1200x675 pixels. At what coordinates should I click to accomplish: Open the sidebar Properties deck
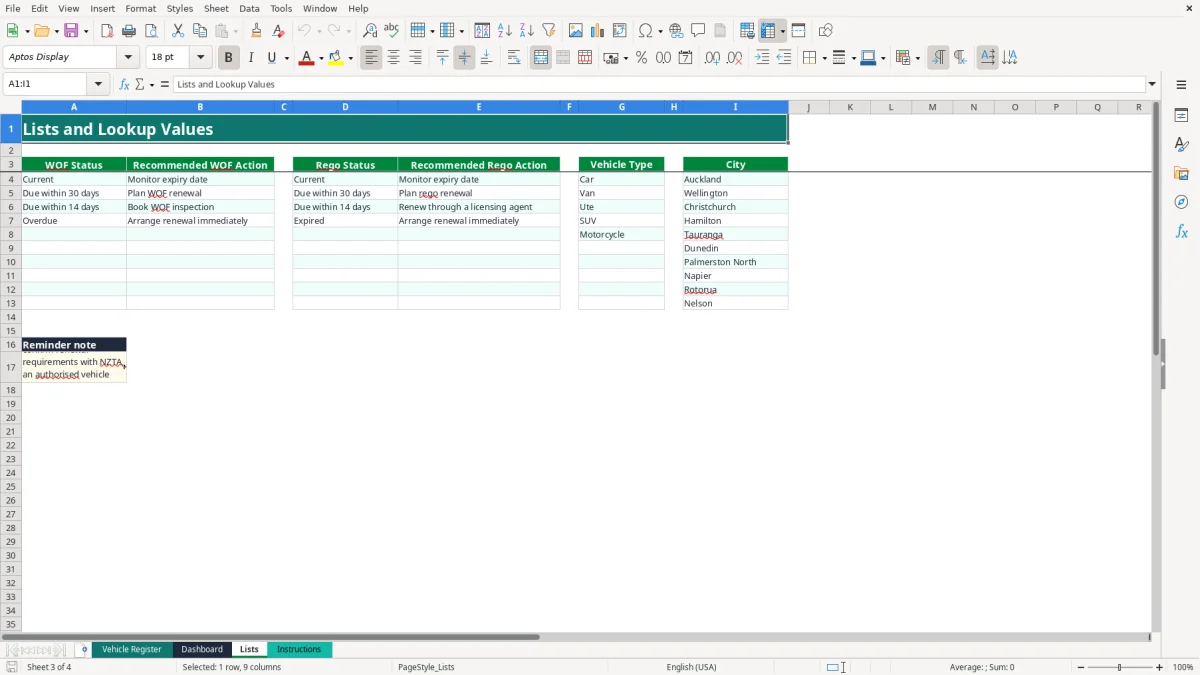click(x=1181, y=115)
